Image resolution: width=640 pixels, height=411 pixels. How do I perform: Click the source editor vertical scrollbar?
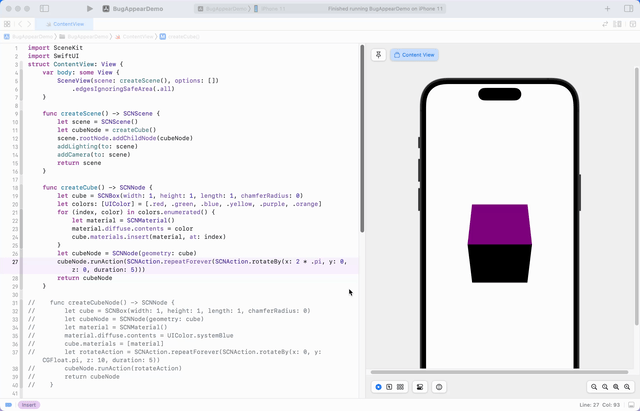coord(362,139)
